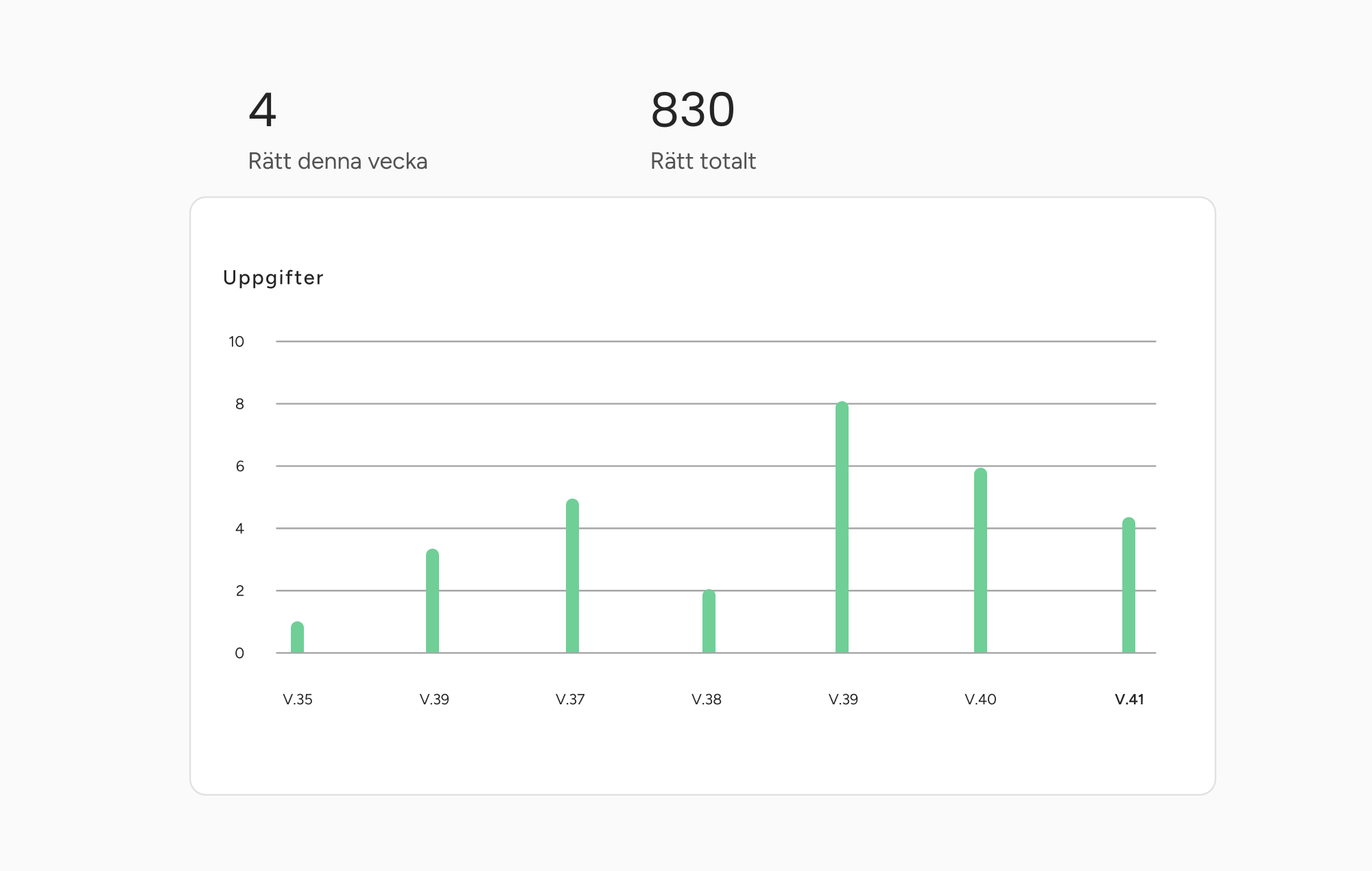
Task: Select the green bar above V.41
Action: point(1128,585)
